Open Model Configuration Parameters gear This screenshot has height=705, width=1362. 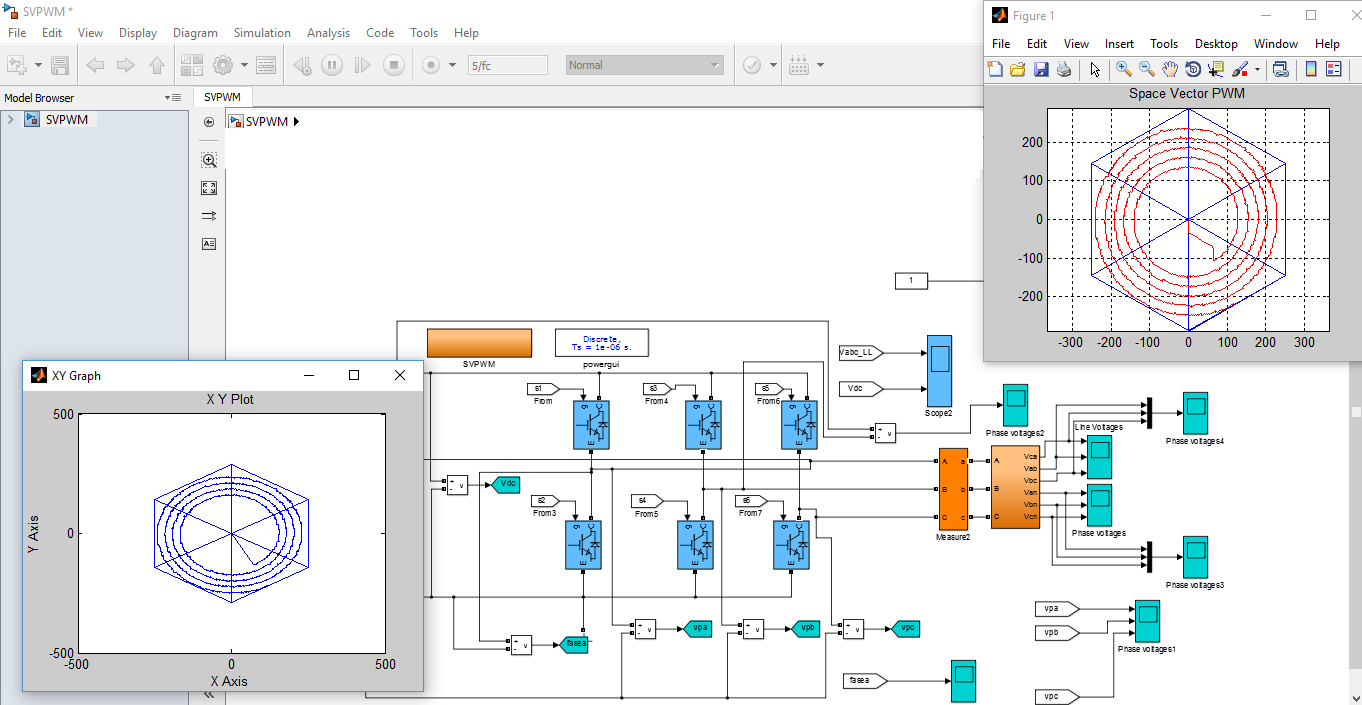222,65
